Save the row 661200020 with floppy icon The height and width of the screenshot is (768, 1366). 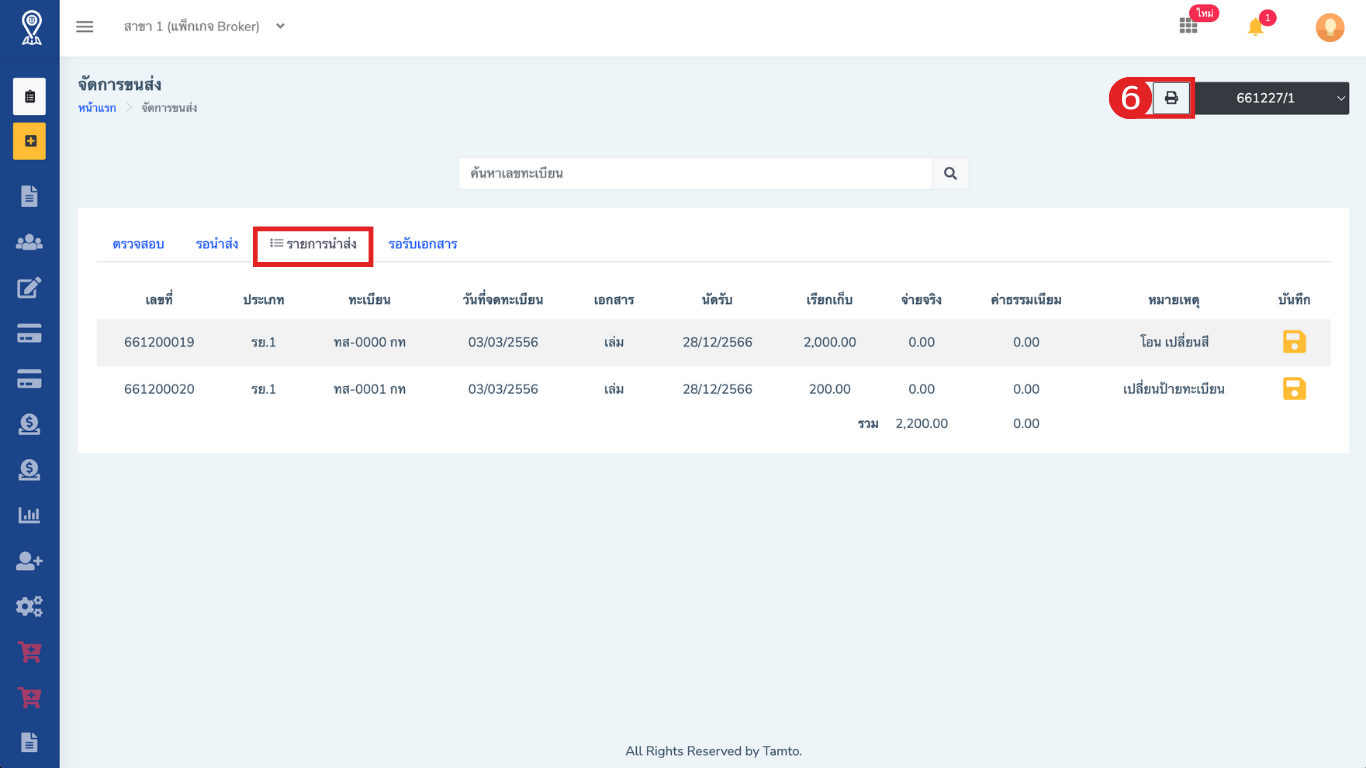[1294, 389]
